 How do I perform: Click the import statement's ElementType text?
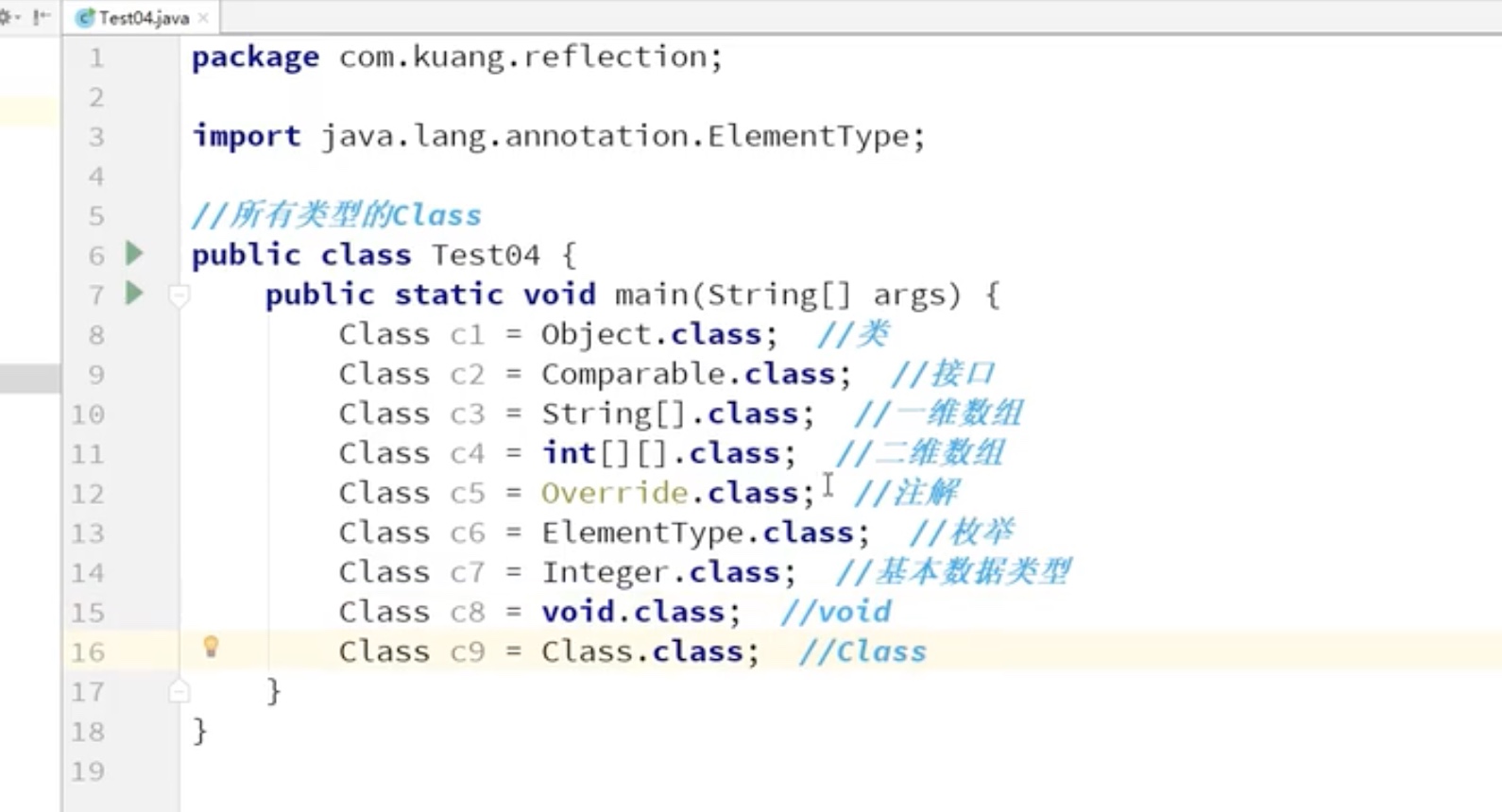point(808,136)
